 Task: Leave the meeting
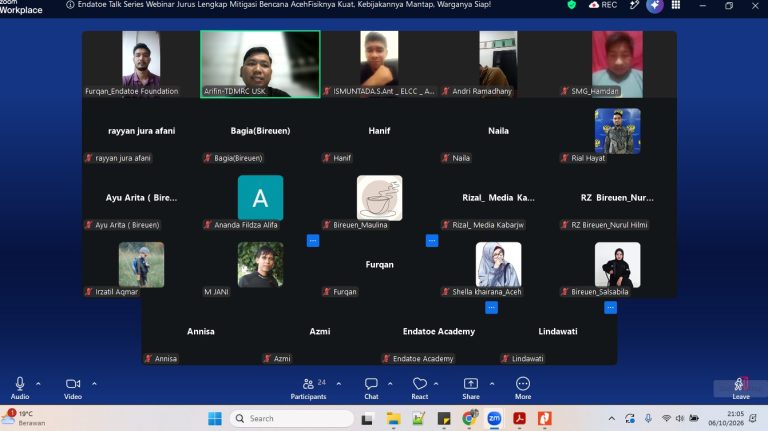point(741,388)
